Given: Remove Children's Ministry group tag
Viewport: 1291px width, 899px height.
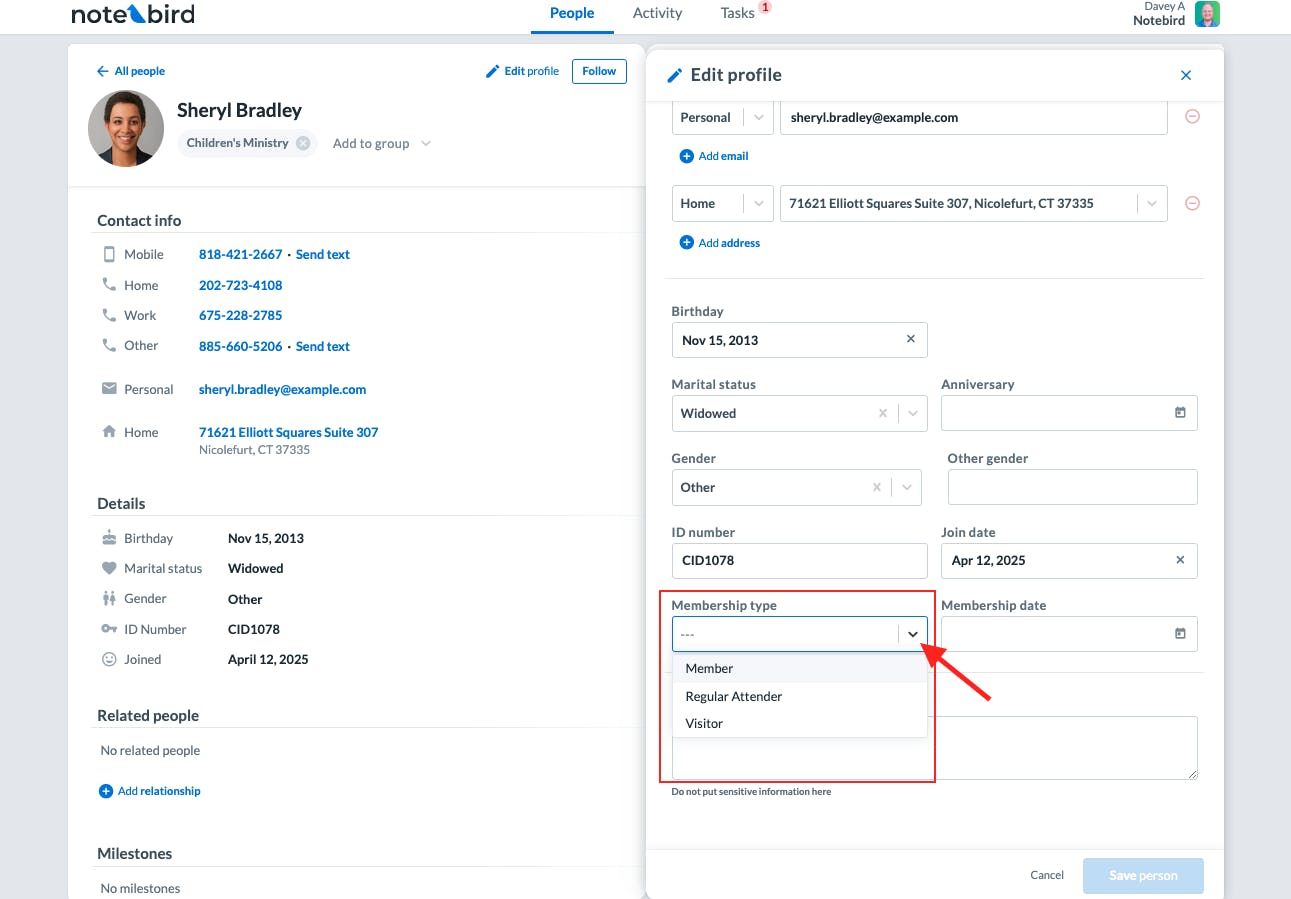Looking at the screenshot, I should click(x=303, y=143).
